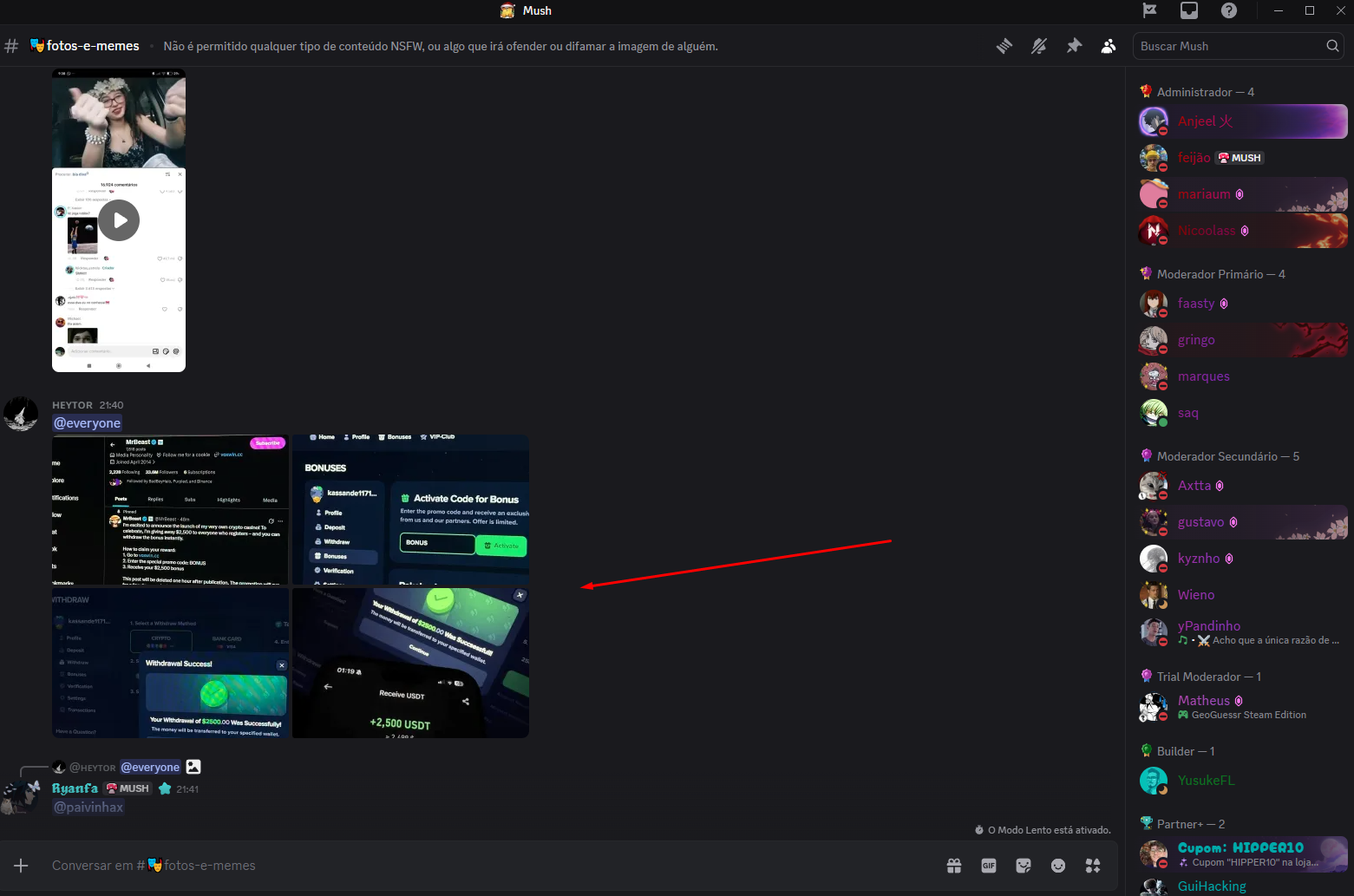The image size is (1354, 896).
Task: Open the Threads icon in channel header
Action: [x=1004, y=46]
